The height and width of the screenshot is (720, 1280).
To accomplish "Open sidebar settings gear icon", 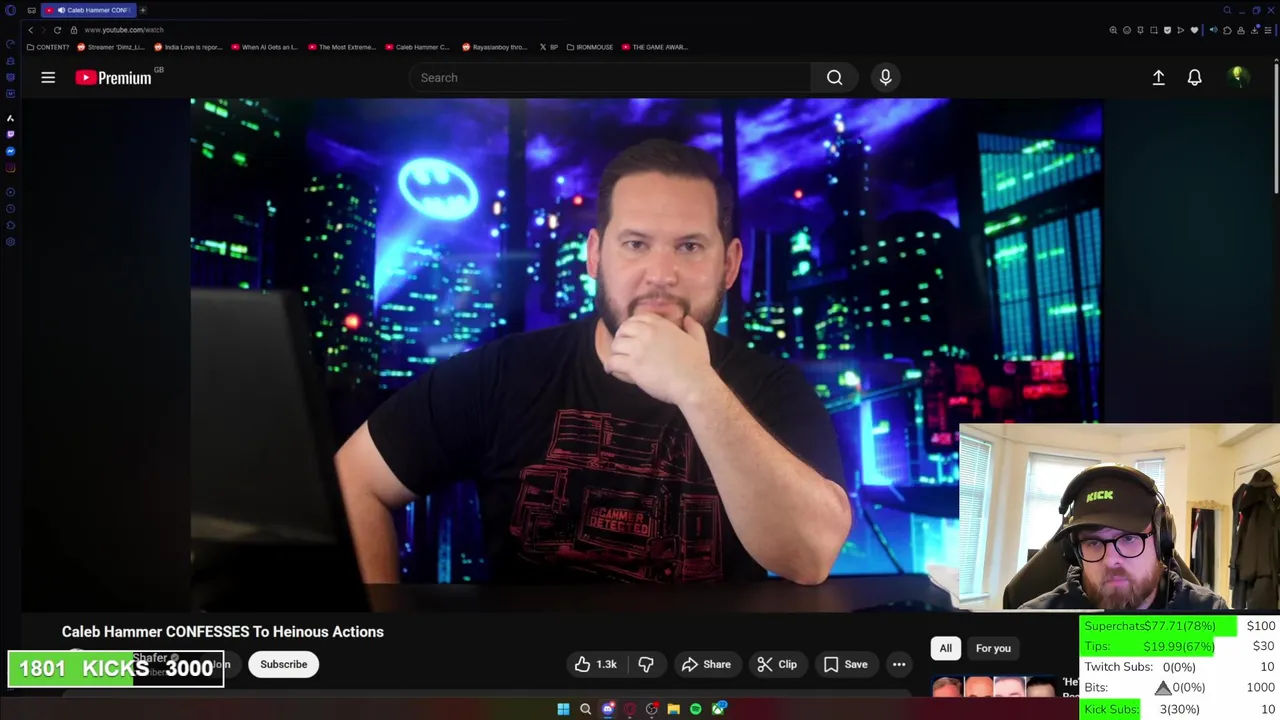I will click(x=10, y=242).
